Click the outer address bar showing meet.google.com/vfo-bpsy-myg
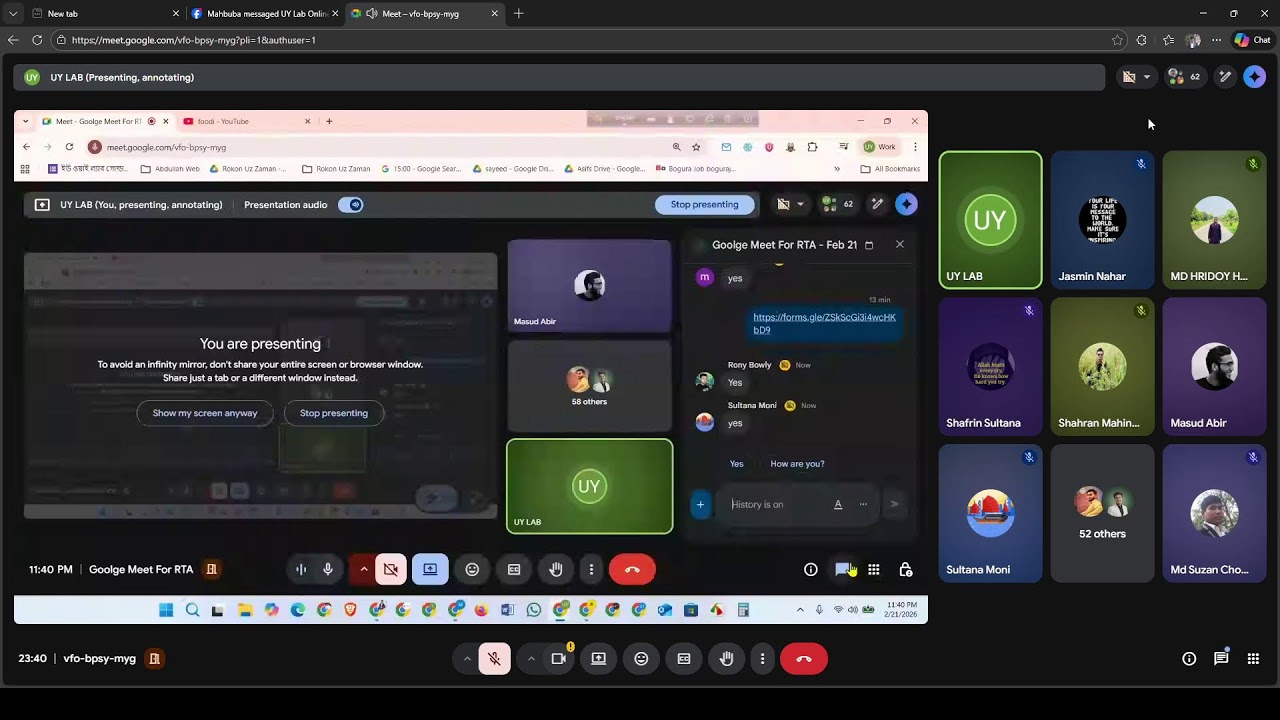Viewport: 1280px width, 720px height. click(x=580, y=40)
